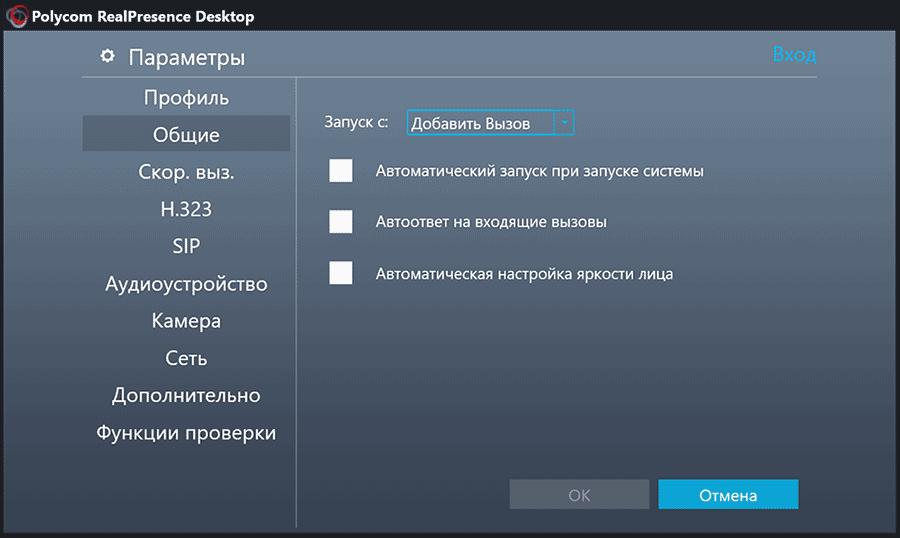Open the Скор. выз. section

(x=186, y=172)
